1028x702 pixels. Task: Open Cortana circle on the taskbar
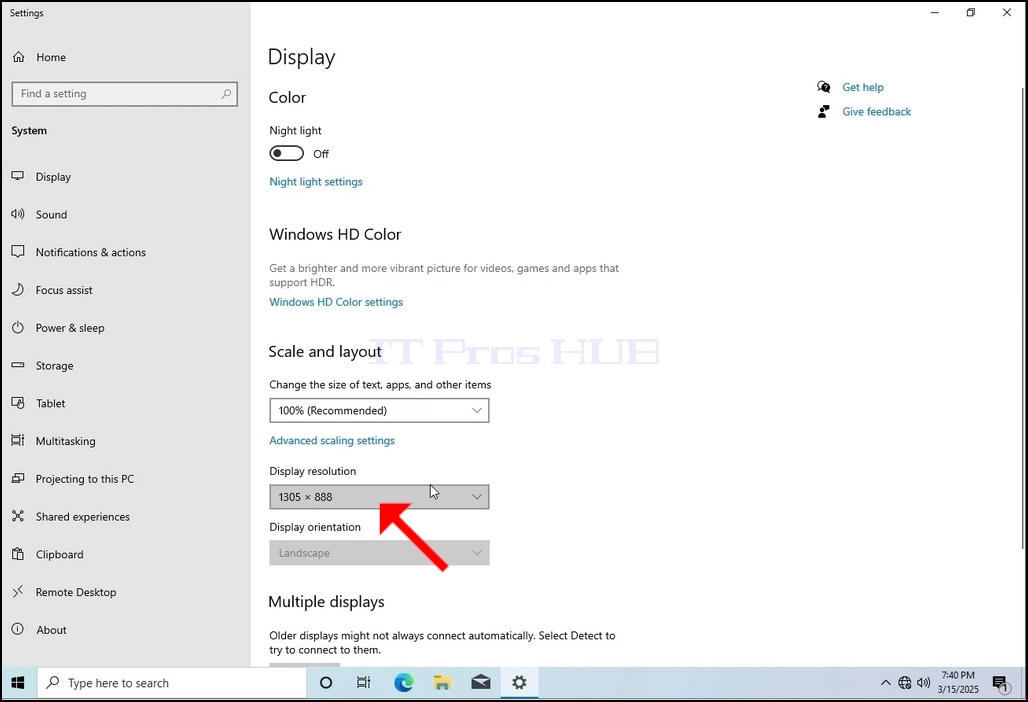pyautogui.click(x=326, y=683)
